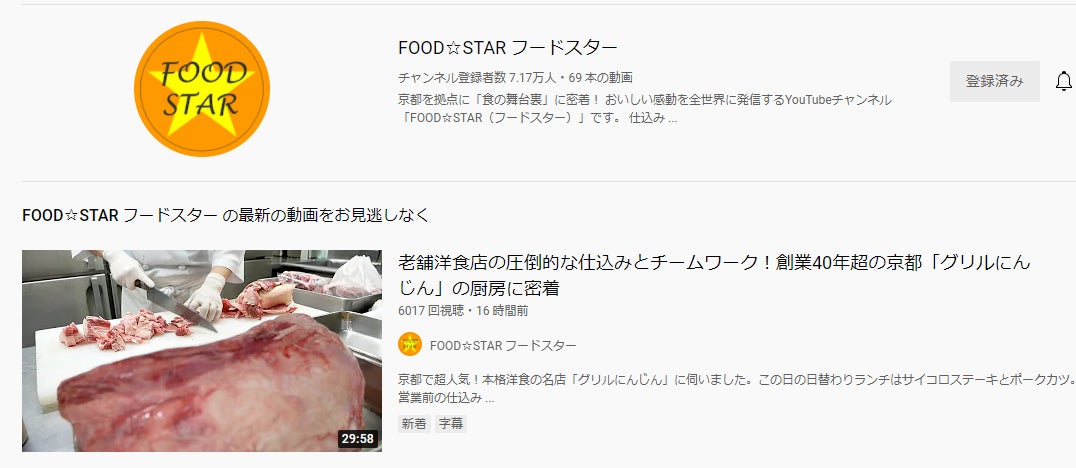Screen dimensions: 1076x468
Task: Open the FOOD☆STAR フードスター channel title
Action: (x=507, y=47)
